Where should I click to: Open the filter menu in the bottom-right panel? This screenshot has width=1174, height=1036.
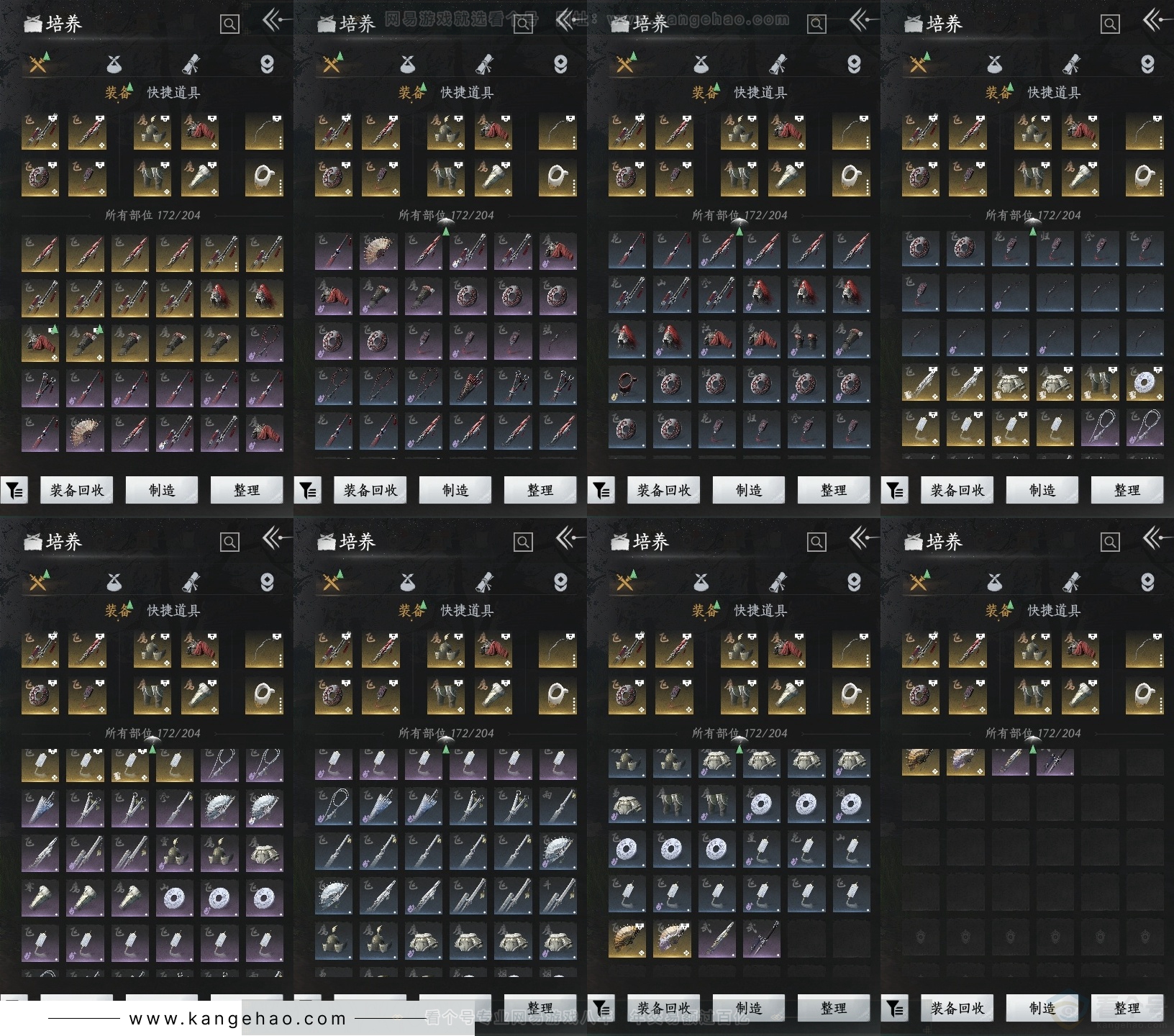895,1009
